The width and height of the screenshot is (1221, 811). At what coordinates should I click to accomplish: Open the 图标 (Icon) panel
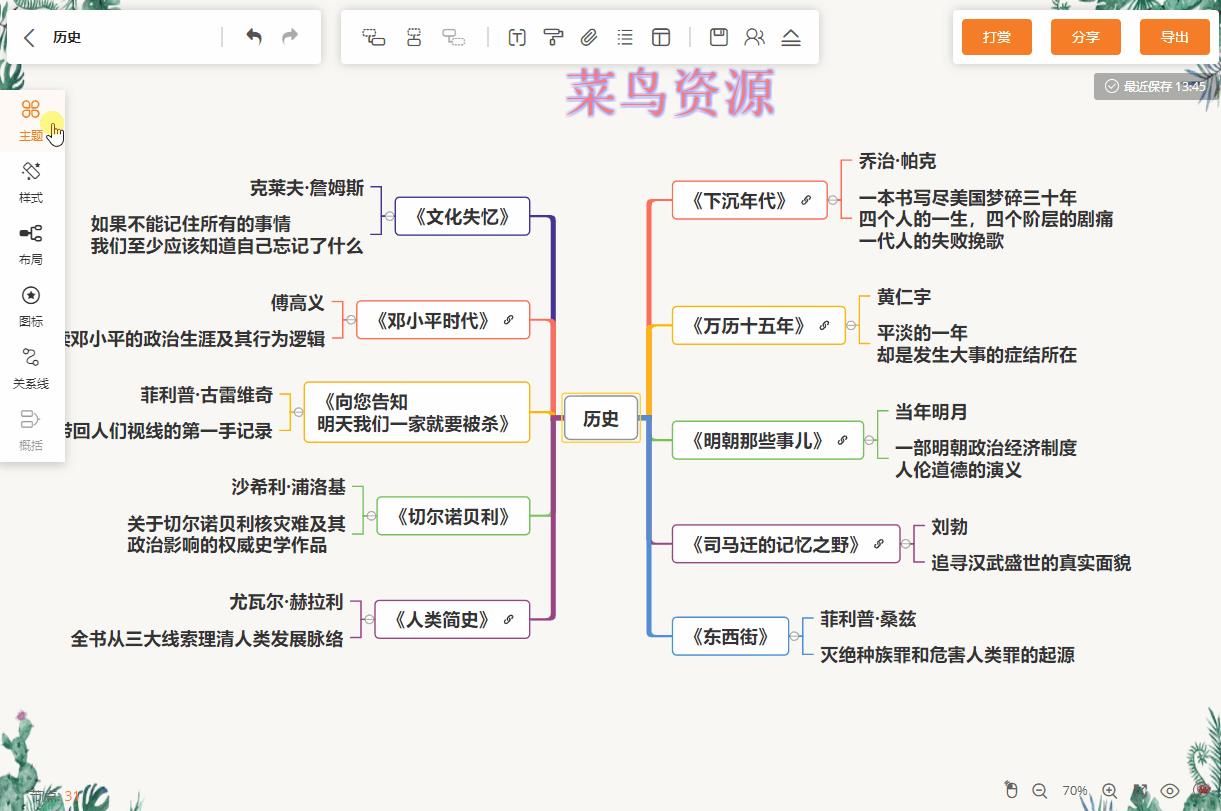click(x=31, y=305)
